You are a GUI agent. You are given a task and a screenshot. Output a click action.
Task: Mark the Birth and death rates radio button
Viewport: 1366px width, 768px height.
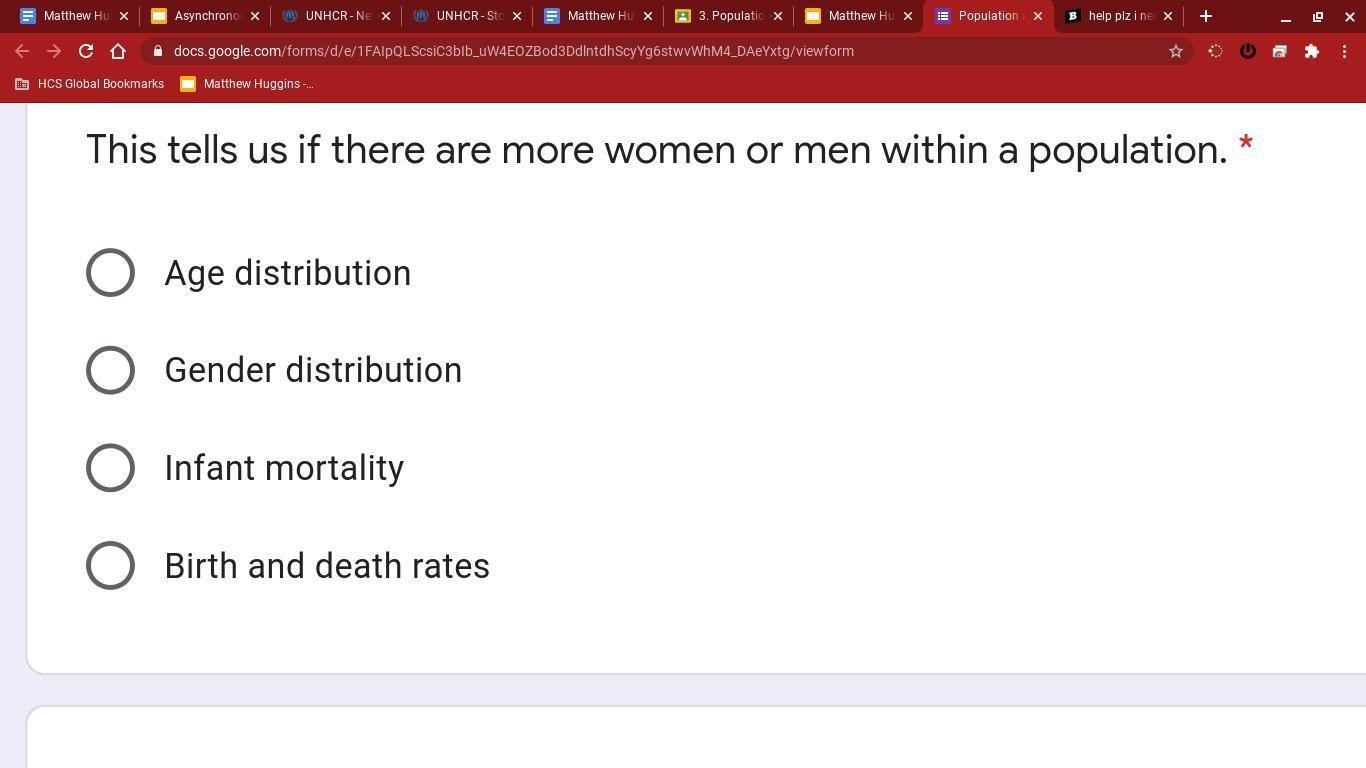110,566
